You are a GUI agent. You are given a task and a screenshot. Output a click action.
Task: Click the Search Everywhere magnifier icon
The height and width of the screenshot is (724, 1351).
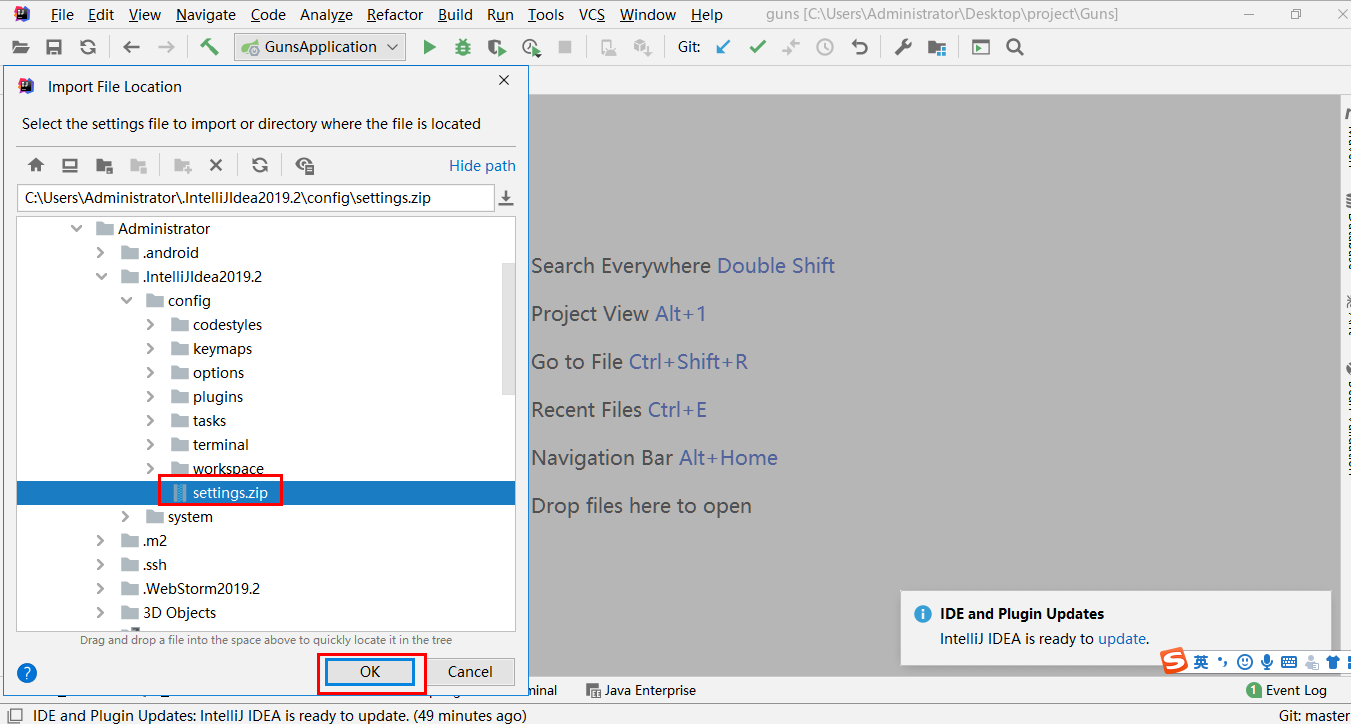1015,47
